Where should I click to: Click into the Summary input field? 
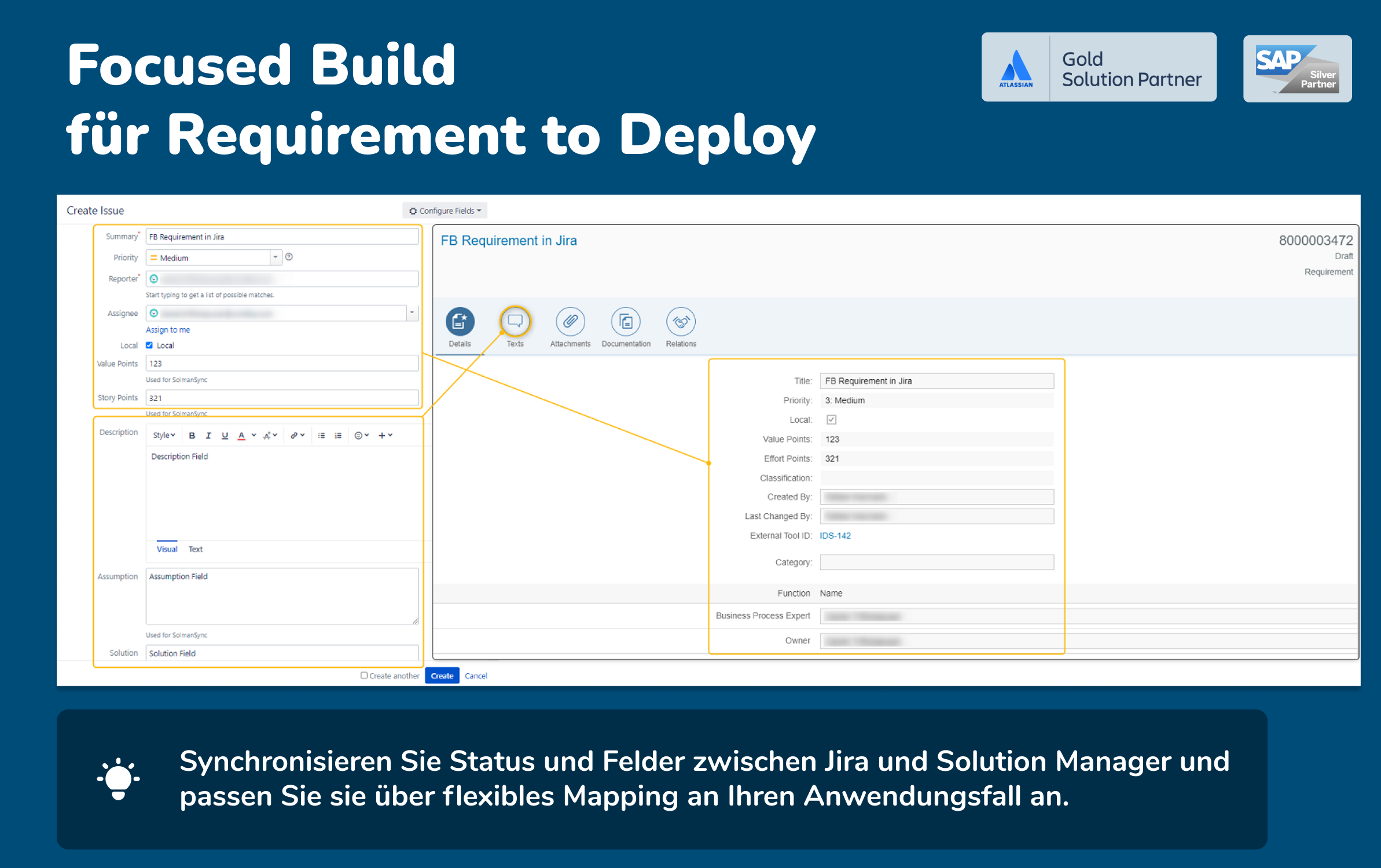(x=282, y=237)
